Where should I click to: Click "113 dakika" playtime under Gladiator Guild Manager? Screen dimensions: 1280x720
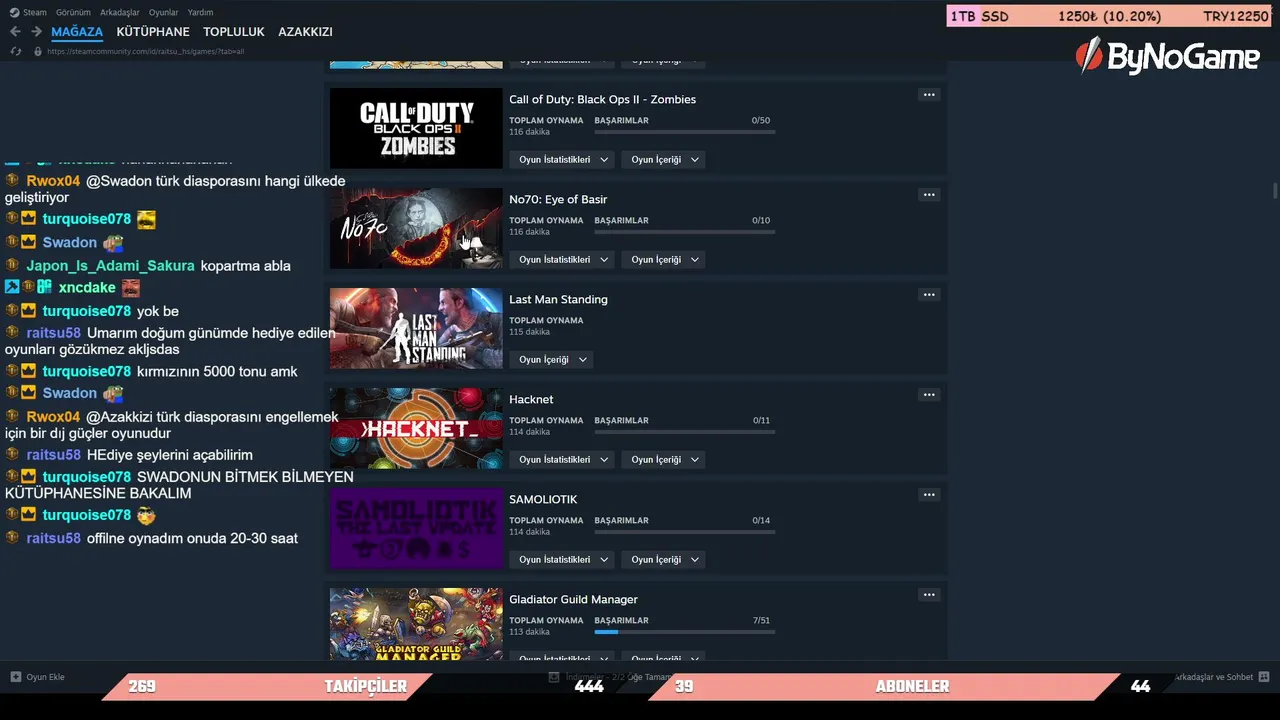click(530, 632)
